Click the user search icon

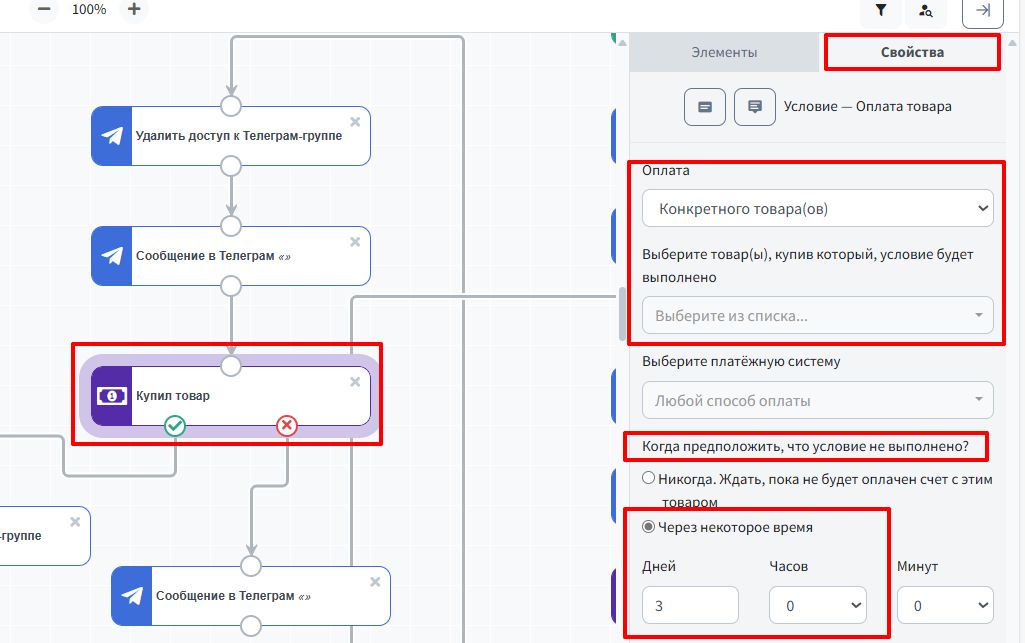926,10
